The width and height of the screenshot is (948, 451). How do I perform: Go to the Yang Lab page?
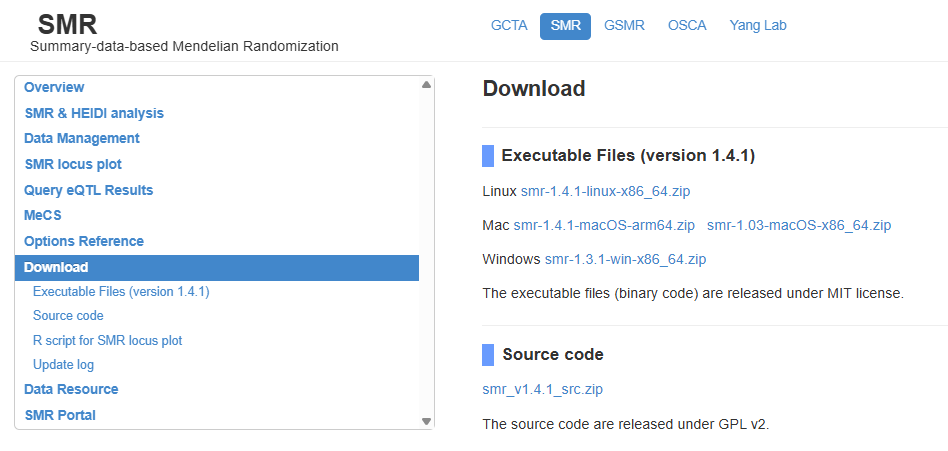(758, 25)
